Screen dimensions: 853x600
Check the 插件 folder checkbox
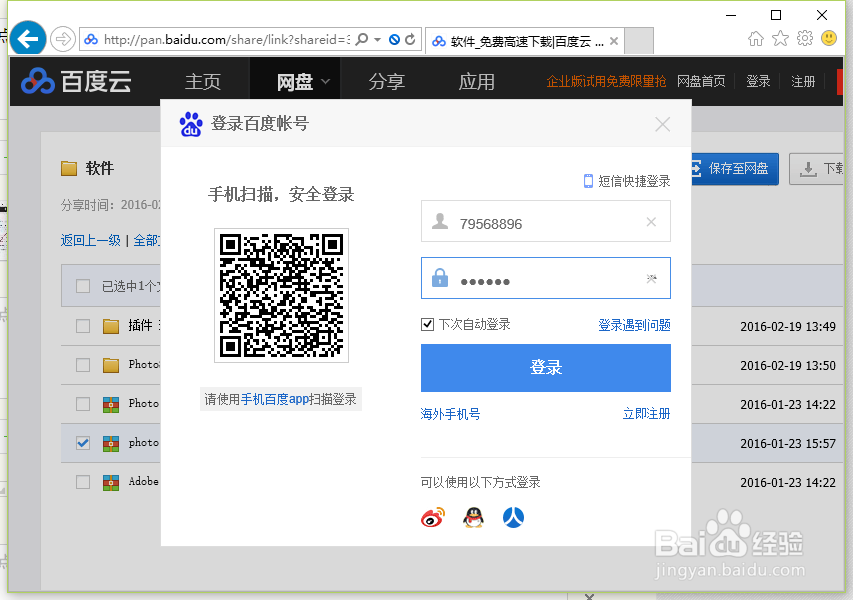83,326
